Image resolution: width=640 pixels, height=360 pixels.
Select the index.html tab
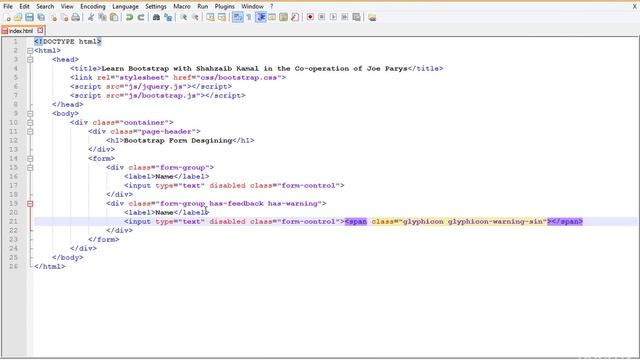20,31
